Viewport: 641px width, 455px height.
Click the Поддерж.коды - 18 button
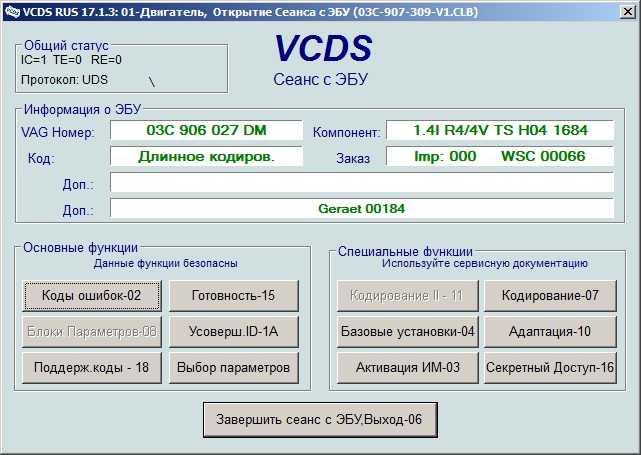92,368
